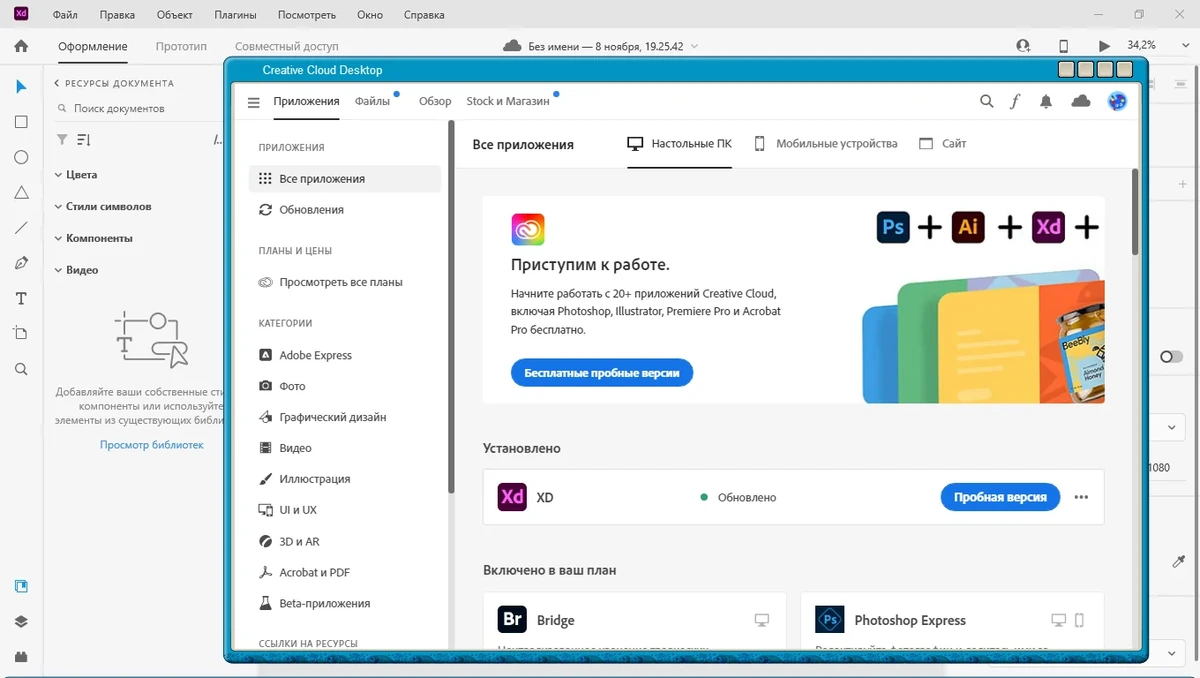Start desktop preview play button in XD
Image resolution: width=1200 pixels, height=678 pixels.
[x=1104, y=46]
